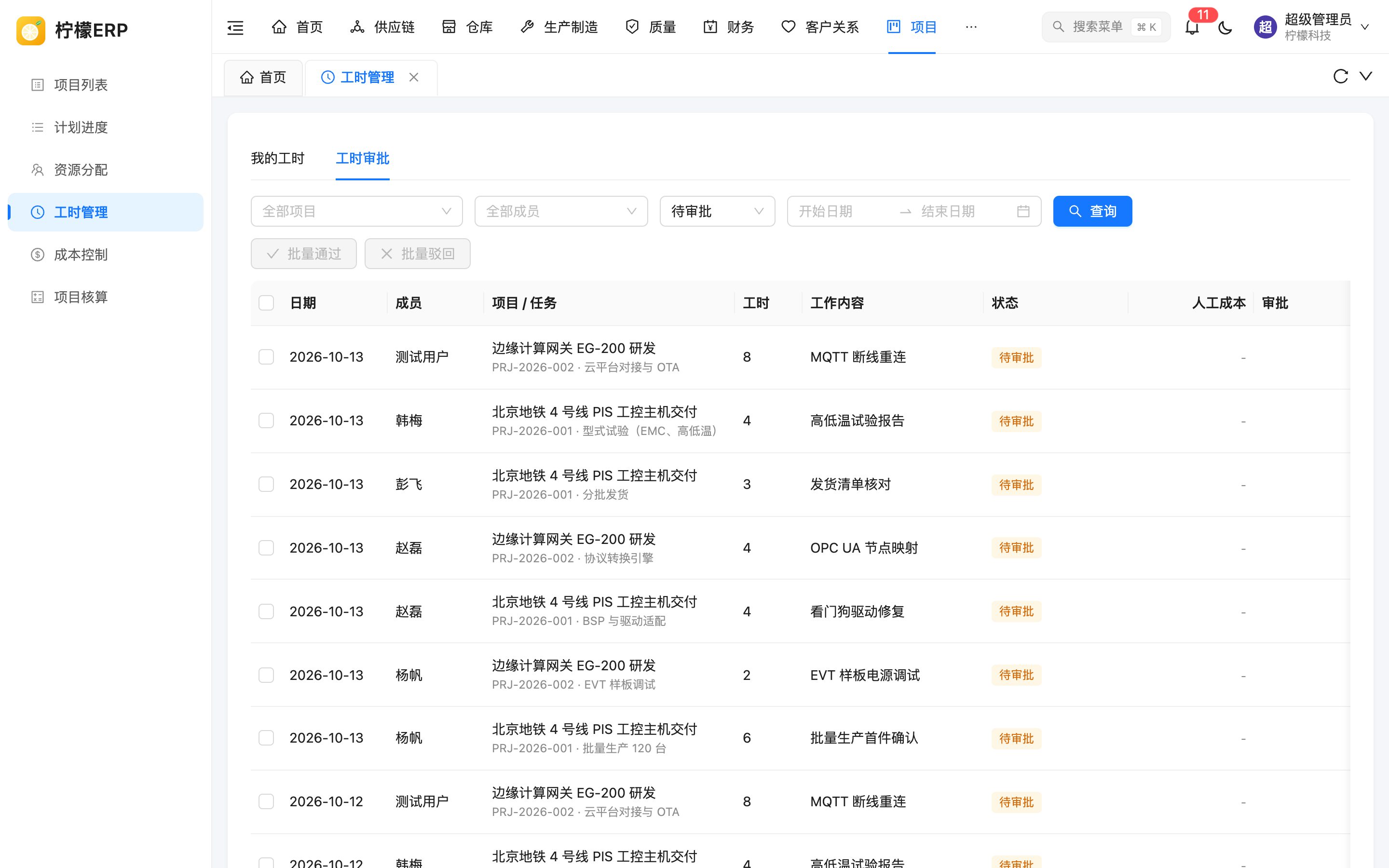Click the calendar icon in the date range
The image size is (1389, 868).
pos(1023,211)
